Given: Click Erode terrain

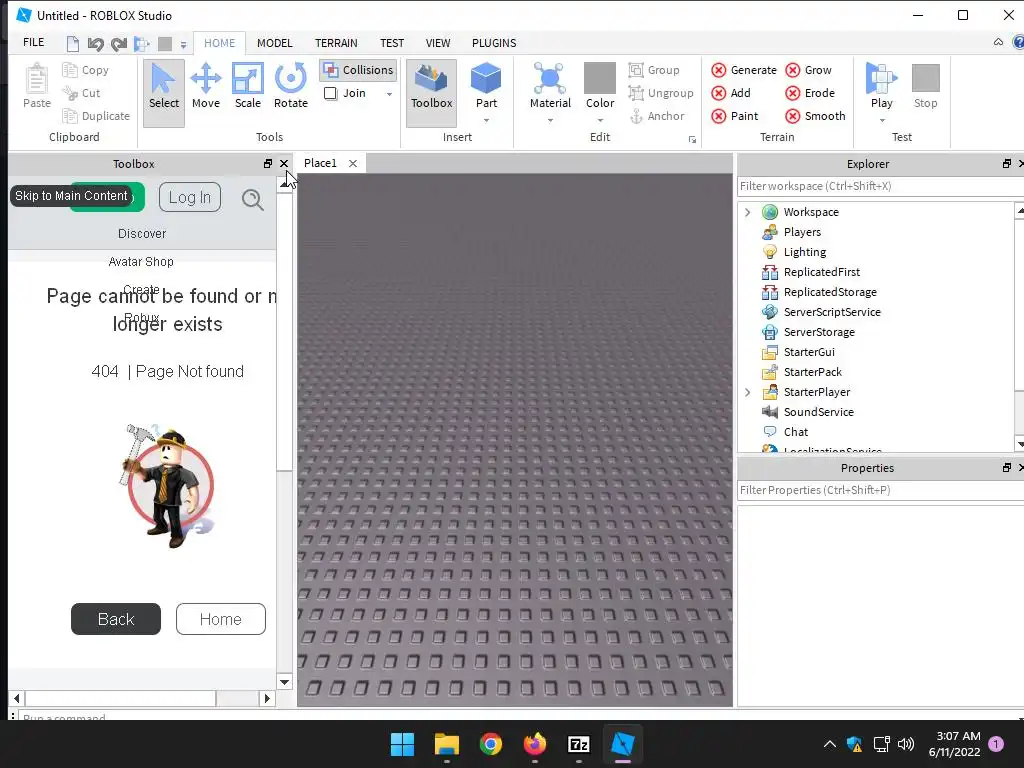Looking at the screenshot, I should point(810,93).
